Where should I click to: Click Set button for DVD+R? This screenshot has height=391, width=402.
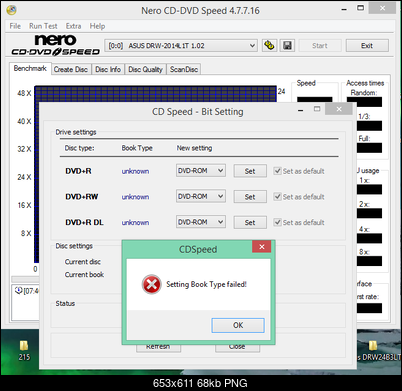pos(250,171)
